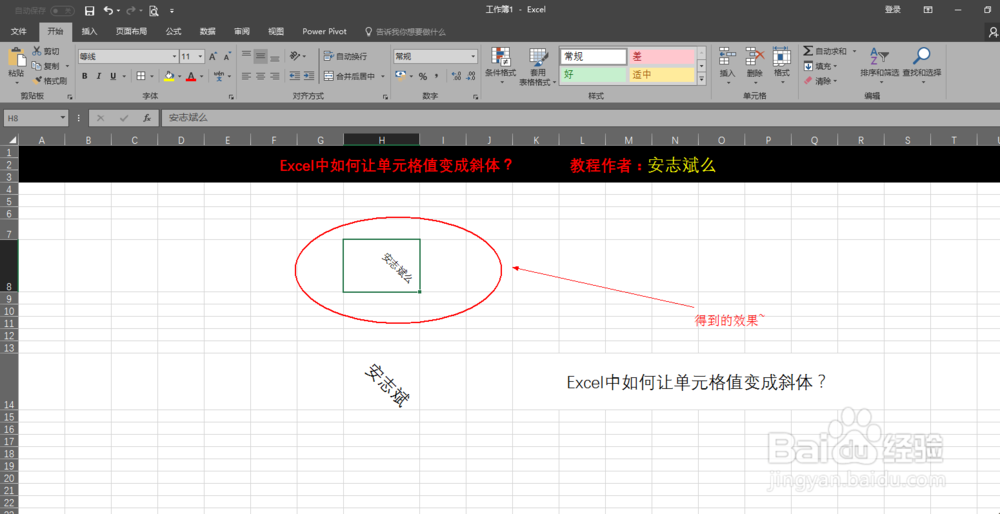Click the Insert cells (插入) icon
This screenshot has height=514, width=1000.
[x=727, y=57]
